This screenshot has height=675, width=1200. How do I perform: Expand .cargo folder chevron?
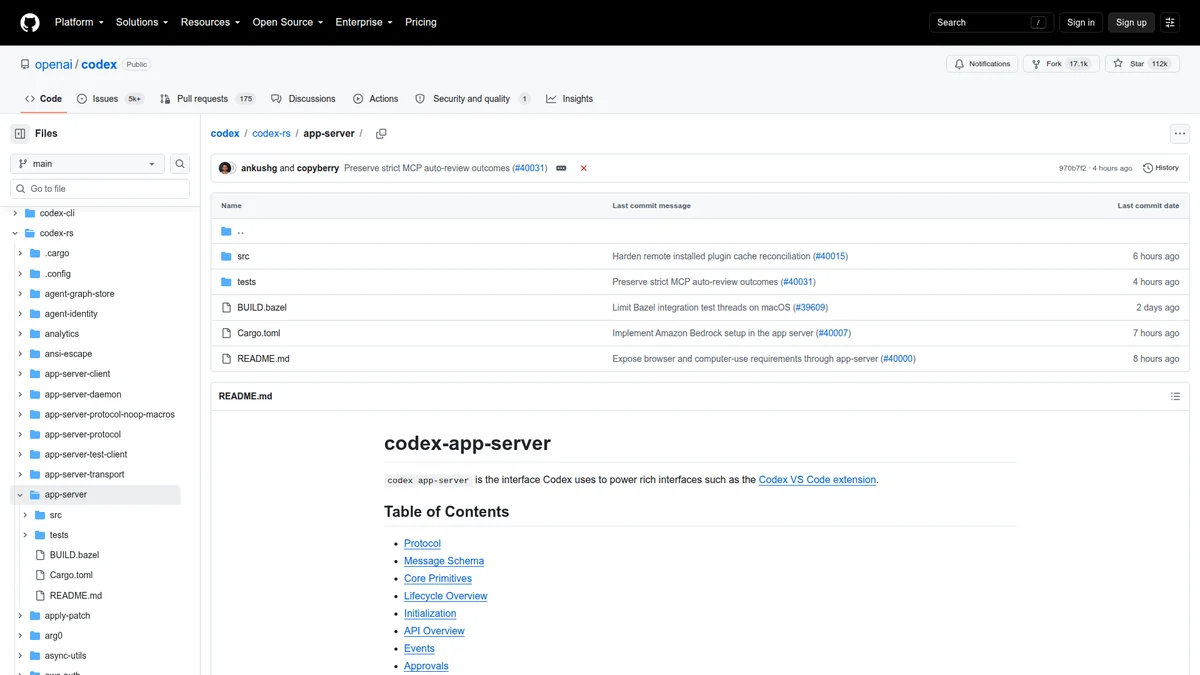click(x=20, y=253)
